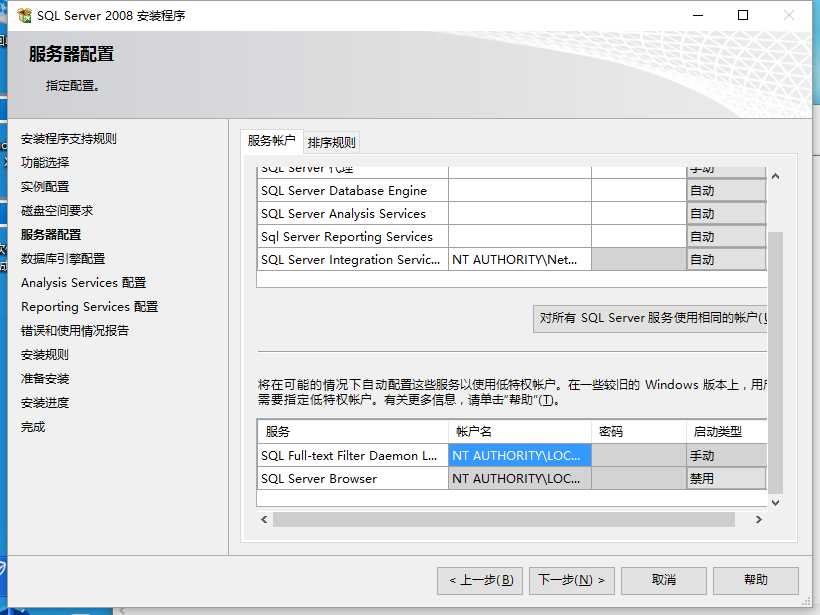Click the SQL Server 2008 setup title icon

(24, 16)
